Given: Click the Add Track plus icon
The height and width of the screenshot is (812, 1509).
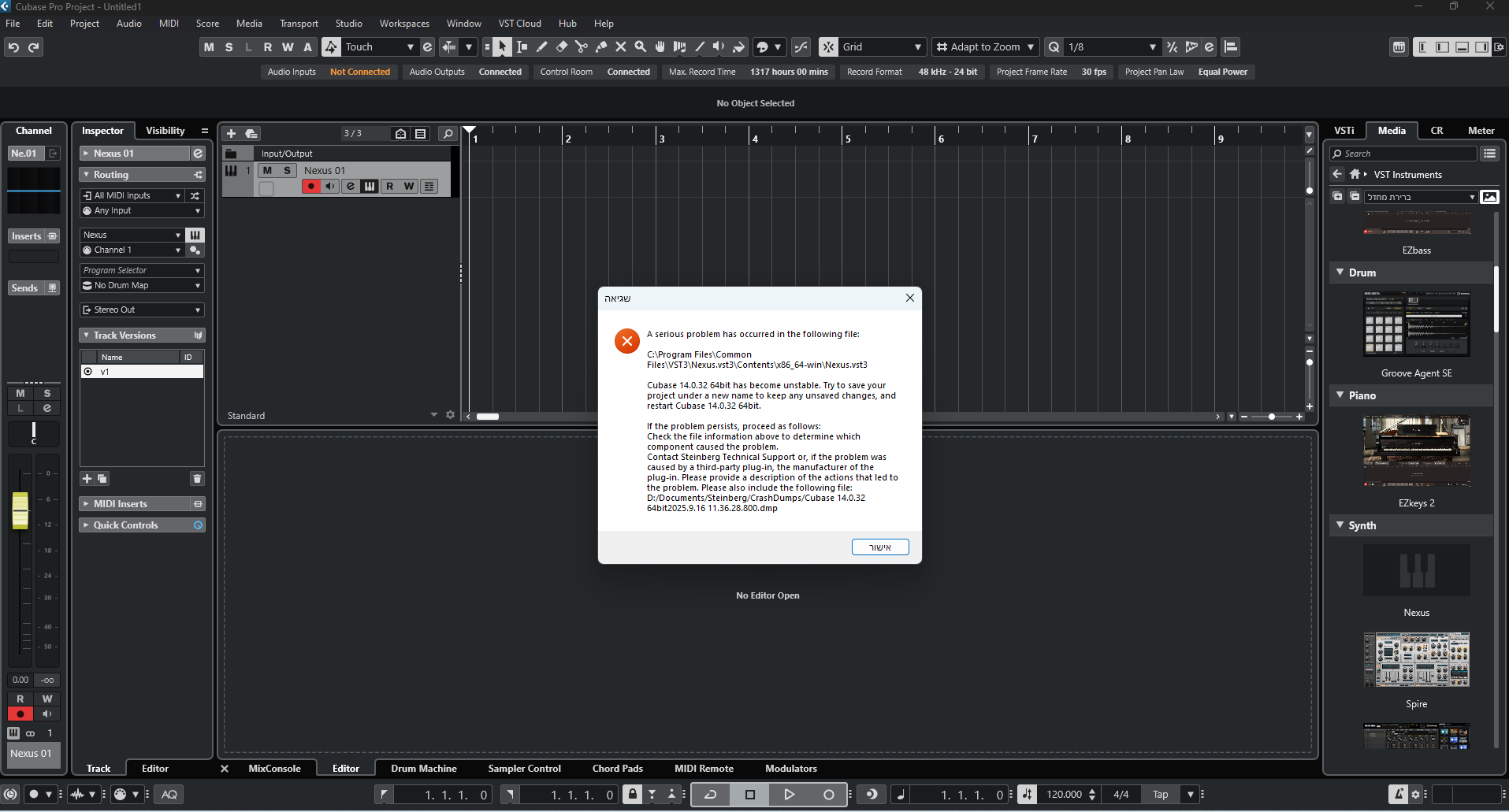Looking at the screenshot, I should [x=231, y=134].
